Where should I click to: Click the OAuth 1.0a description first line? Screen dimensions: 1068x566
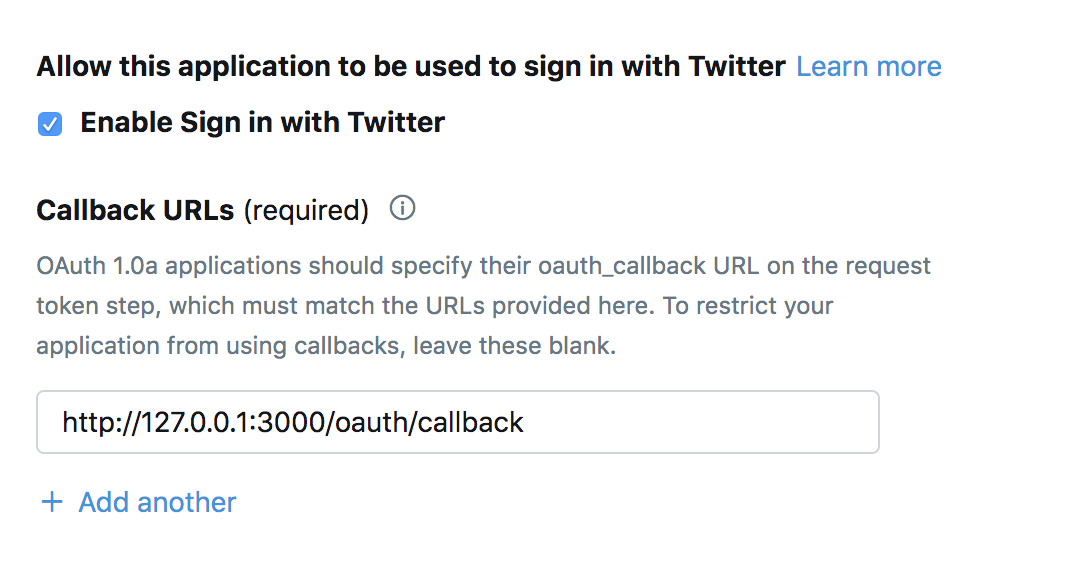(x=484, y=266)
